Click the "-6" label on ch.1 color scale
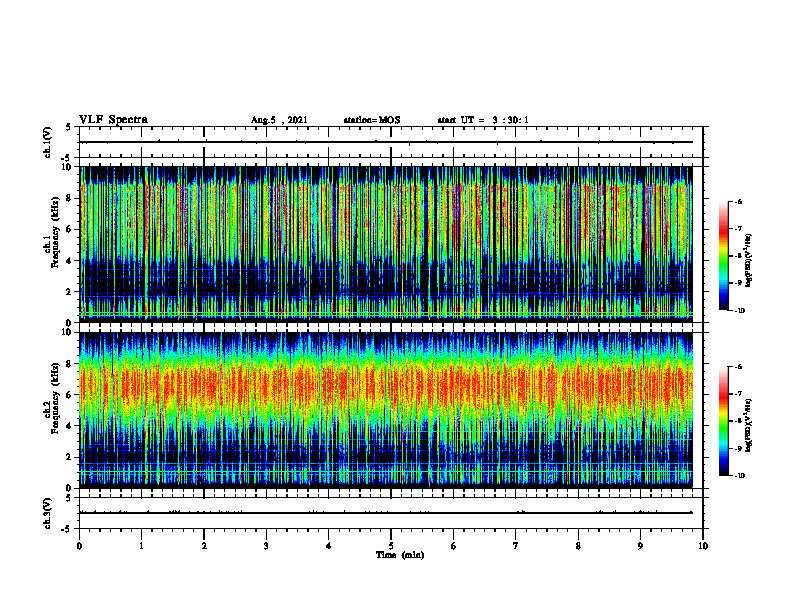Screen dimensions: 792x612 pyautogui.click(x=739, y=201)
